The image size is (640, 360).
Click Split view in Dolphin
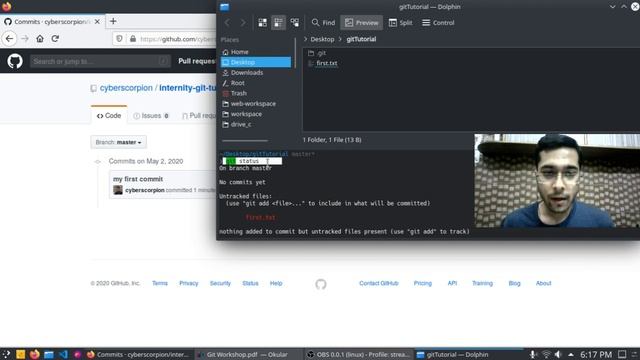(400, 23)
